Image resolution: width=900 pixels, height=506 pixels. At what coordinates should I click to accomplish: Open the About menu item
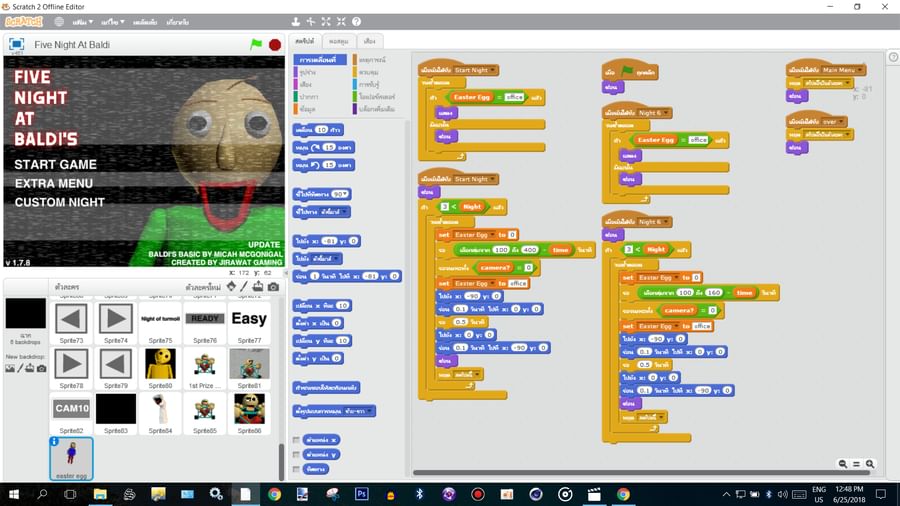click(177, 22)
